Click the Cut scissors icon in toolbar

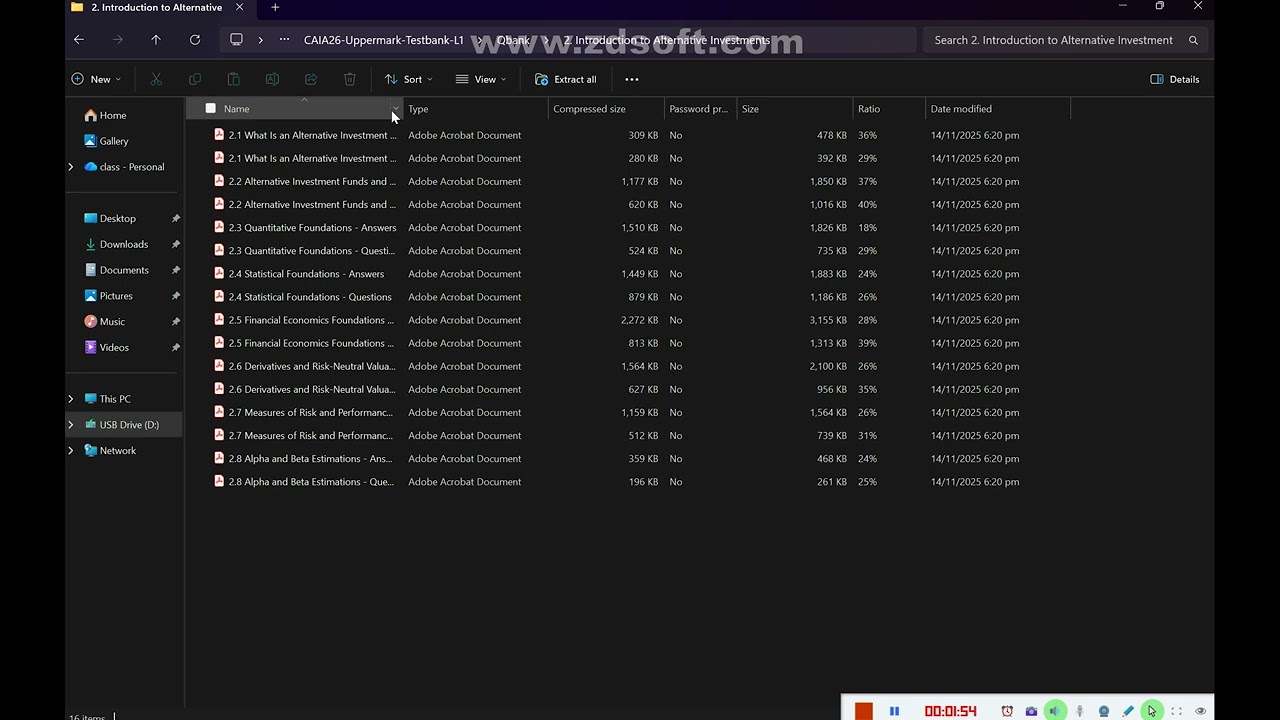pyautogui.click(x=156, y=79)
